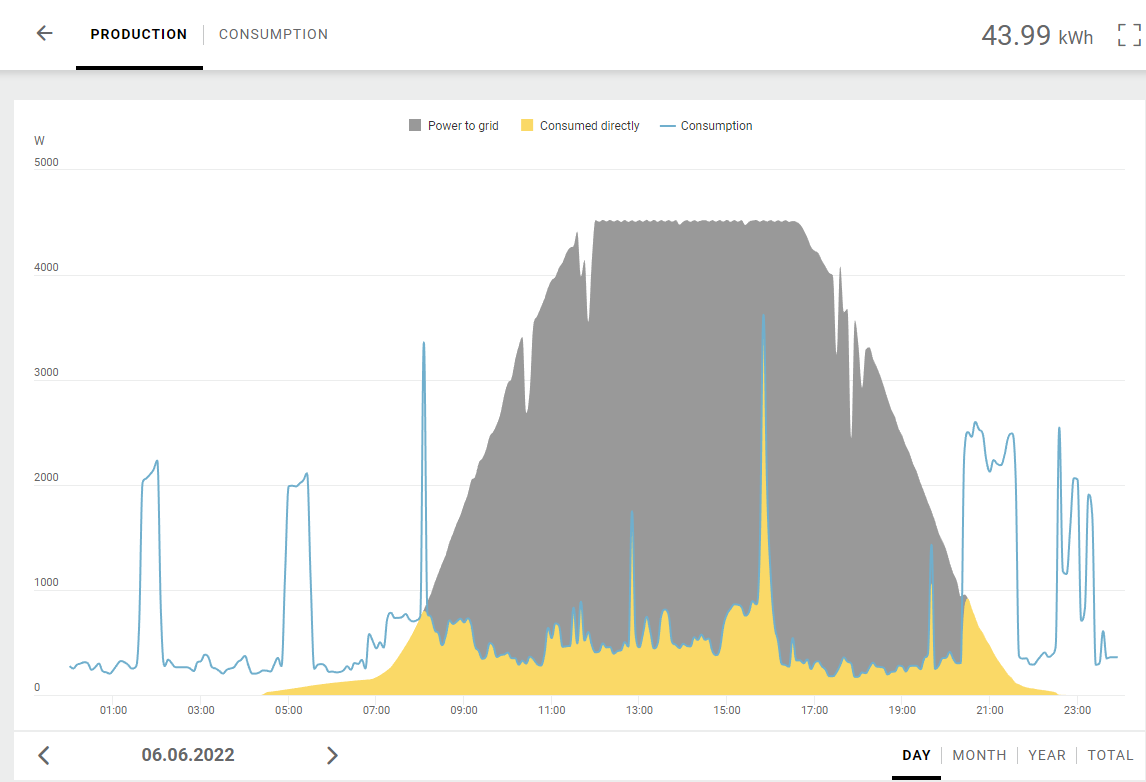Image resolution: width=1146 pixels, height=782 pixels.
Task: Switch to the PRODUCTION tab
Action: coord(139,34)
